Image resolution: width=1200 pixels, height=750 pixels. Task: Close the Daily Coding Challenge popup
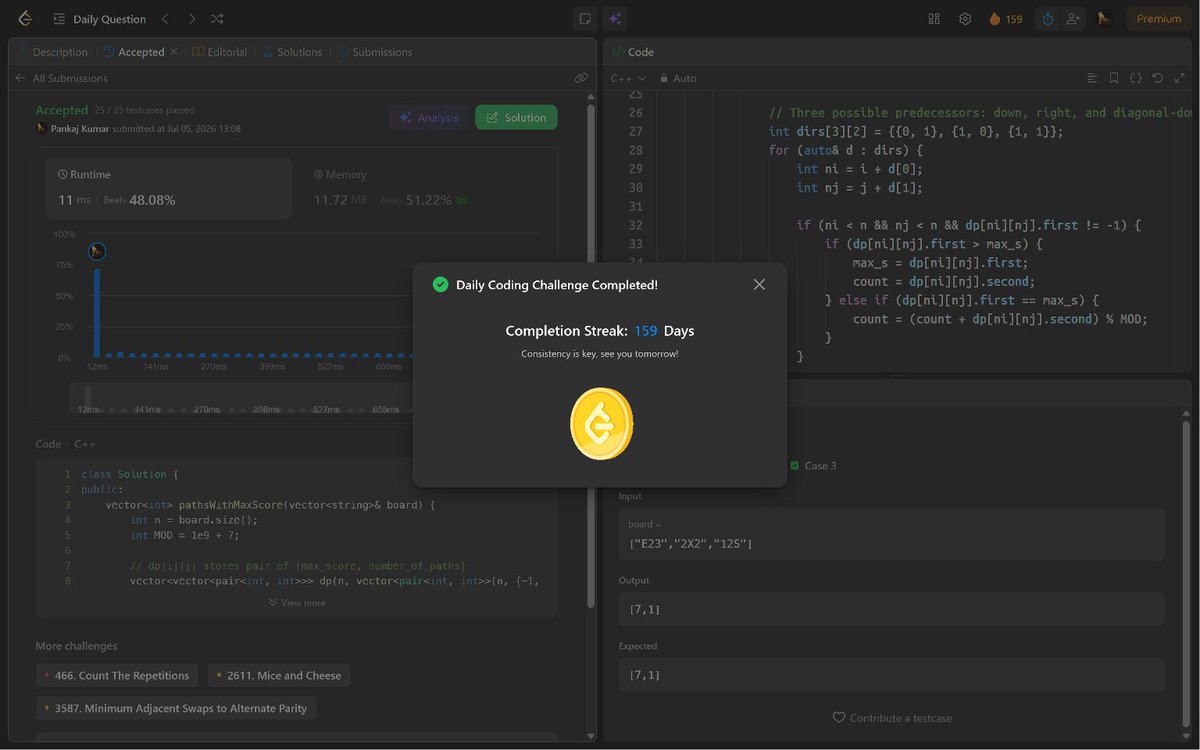759,285
